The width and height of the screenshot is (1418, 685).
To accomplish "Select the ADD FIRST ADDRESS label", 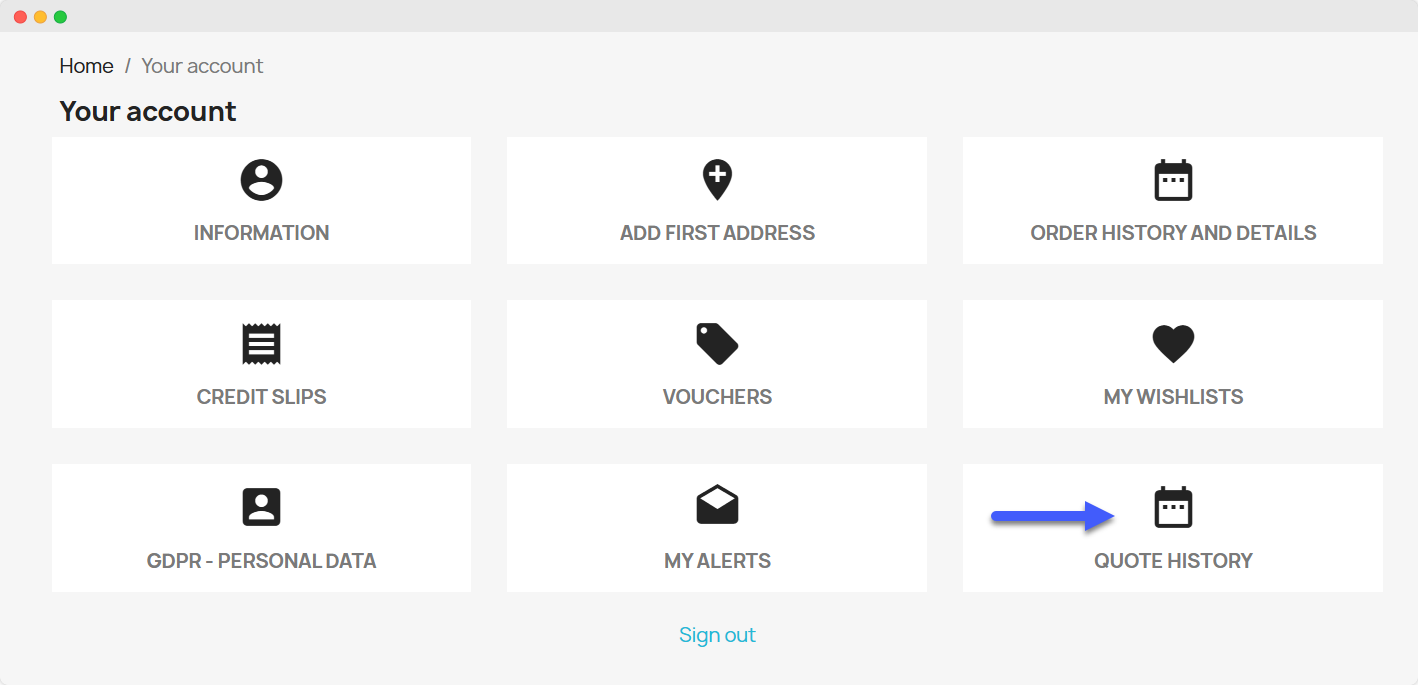I will coord(717,233).
